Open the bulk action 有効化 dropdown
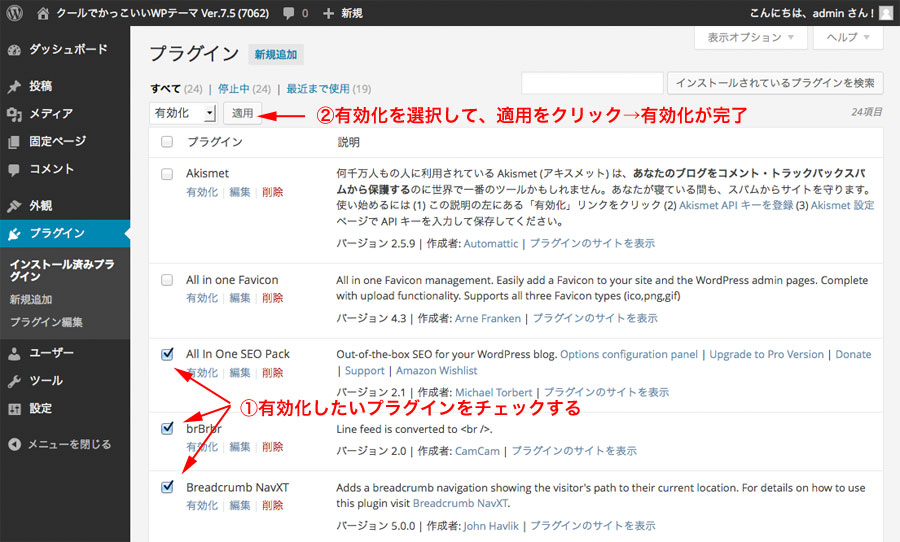The width and height of the screenshot is (900, 542). click(183, 113)
